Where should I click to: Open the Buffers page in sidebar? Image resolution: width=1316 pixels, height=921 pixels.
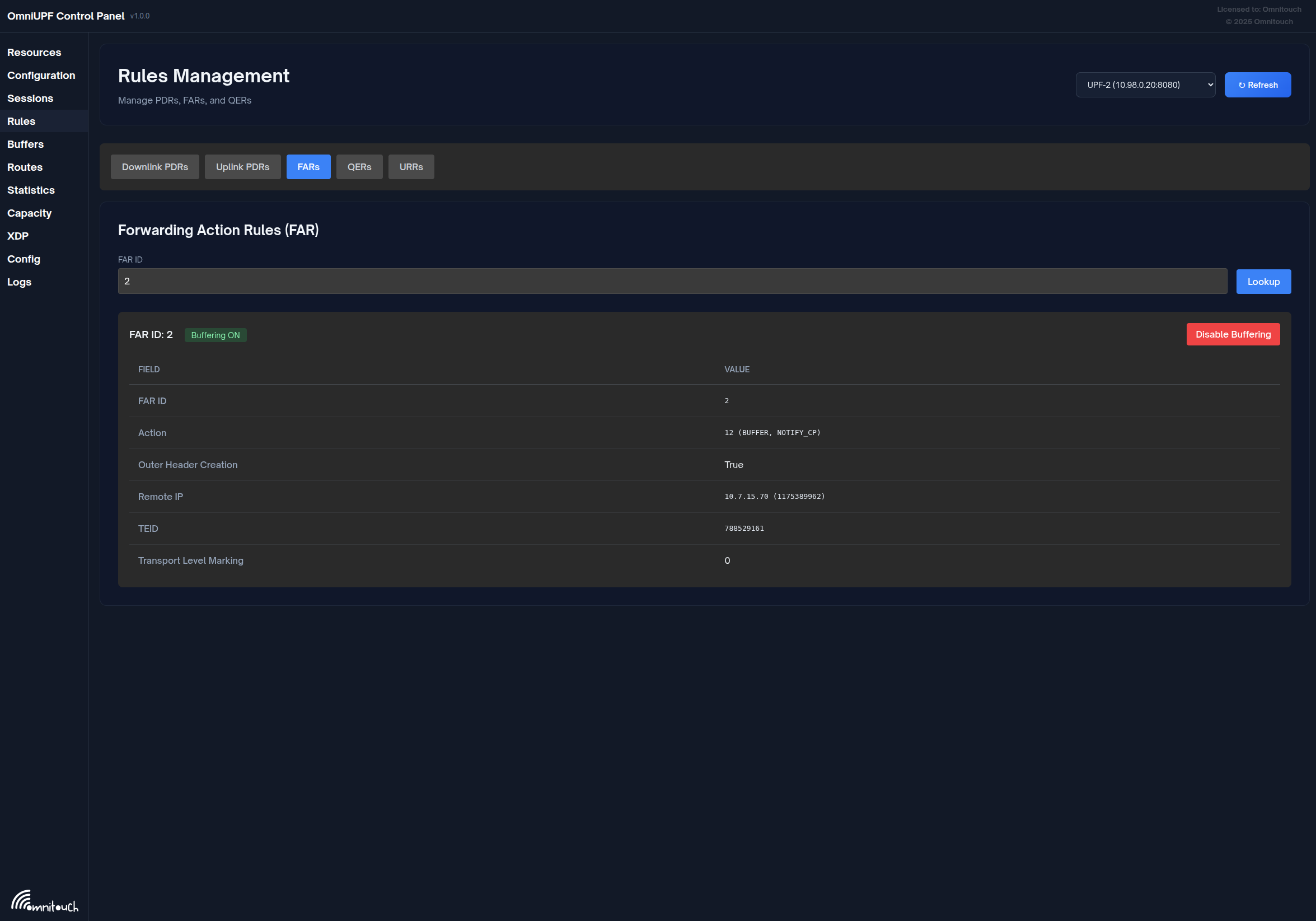point(25,144)
